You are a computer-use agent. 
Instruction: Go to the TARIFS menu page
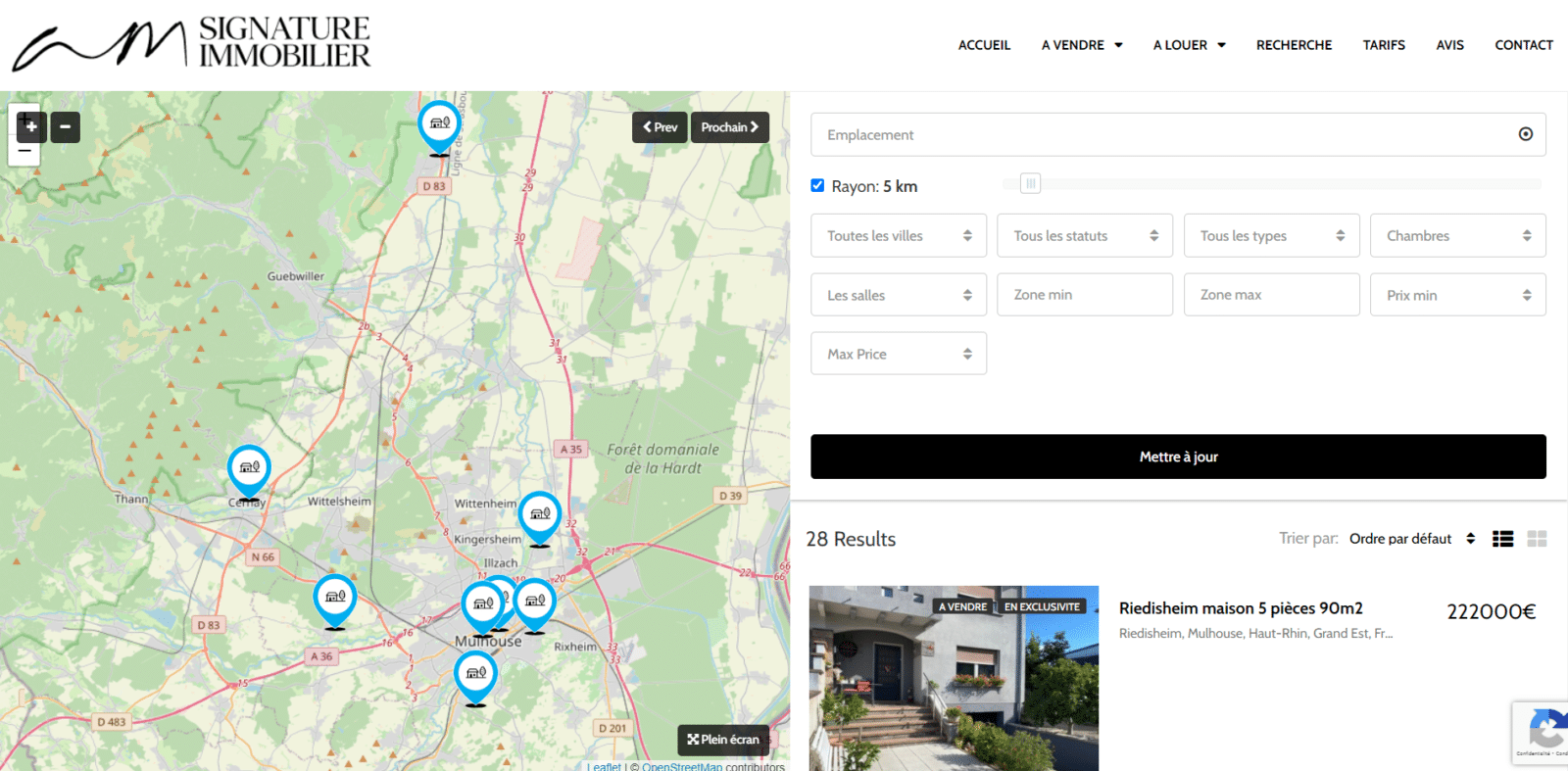click(1383, 45)
